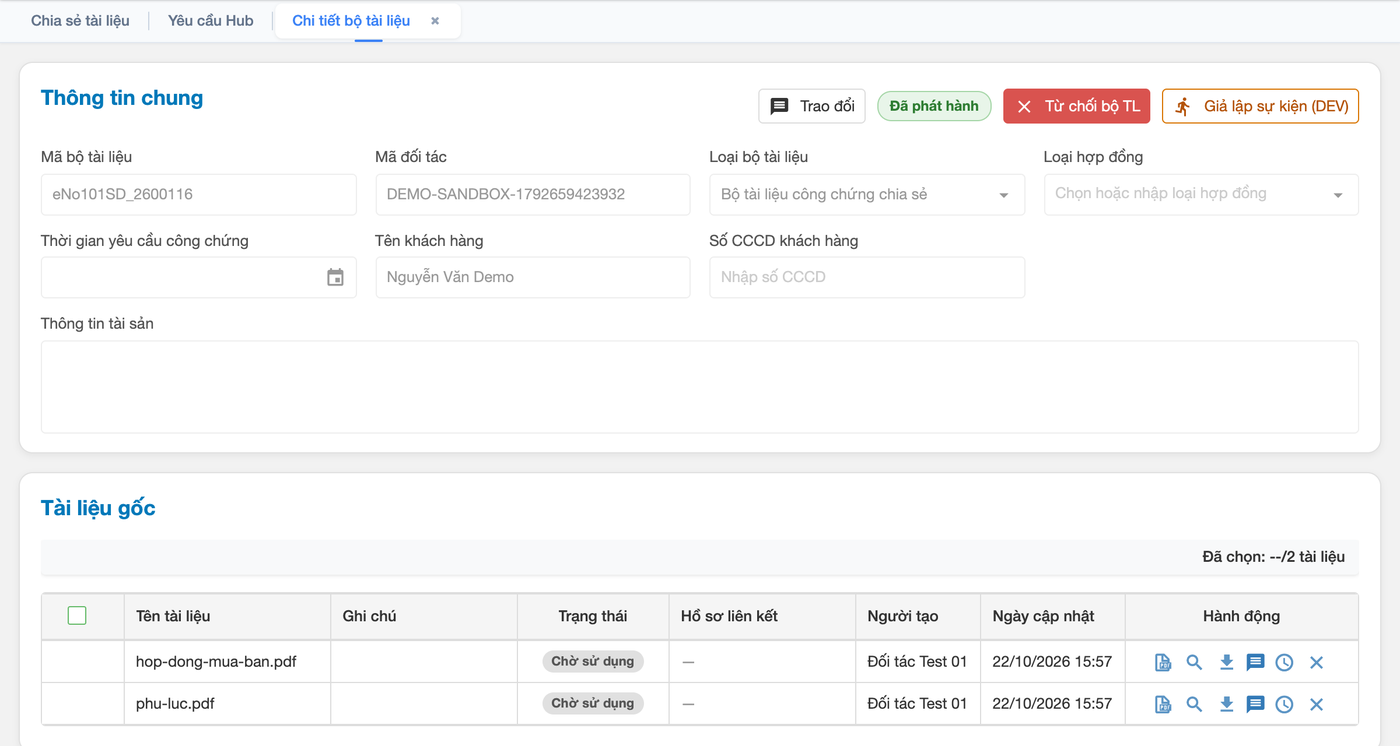Tick the select-all checkbox in table header

(x=77, y=616)
